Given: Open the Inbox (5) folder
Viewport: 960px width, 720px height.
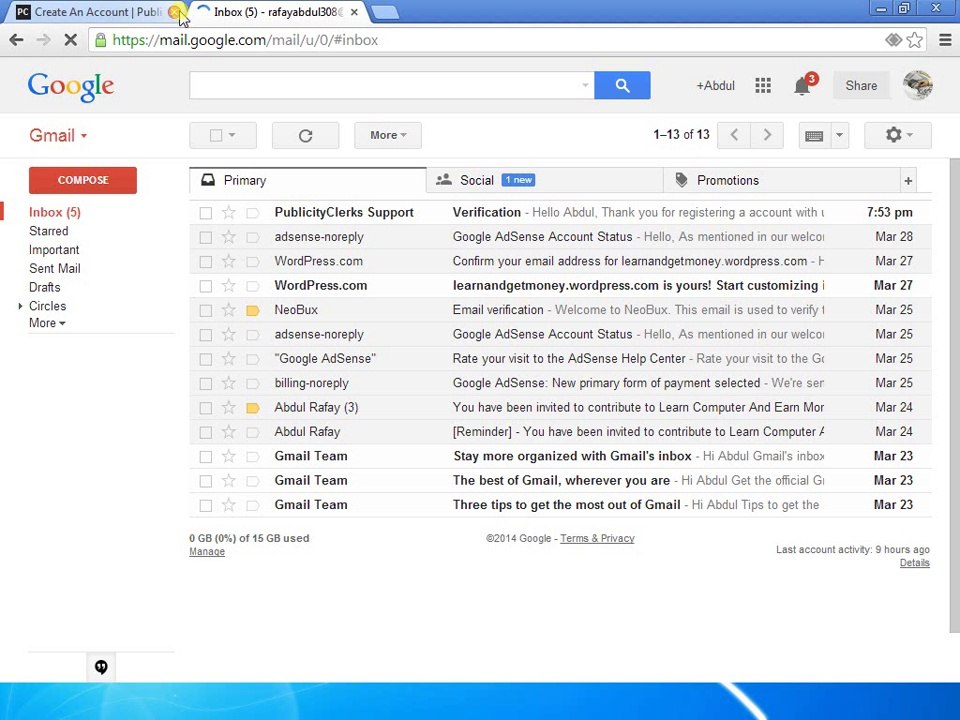Looking at the screenshot, I should [54, 212].
